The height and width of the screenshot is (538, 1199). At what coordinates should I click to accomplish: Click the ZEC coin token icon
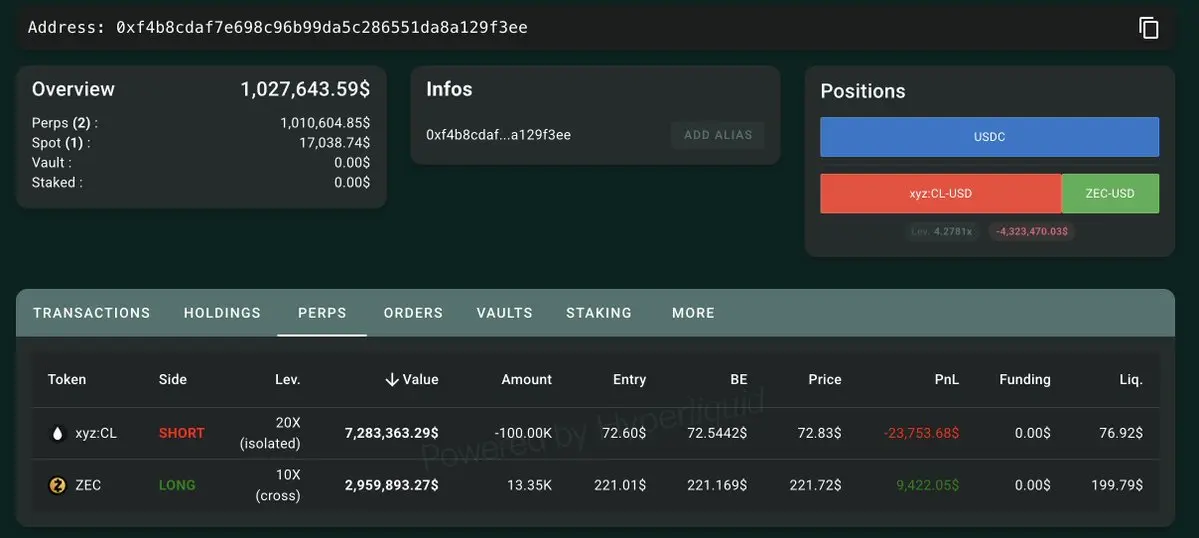tap(57, 485)
